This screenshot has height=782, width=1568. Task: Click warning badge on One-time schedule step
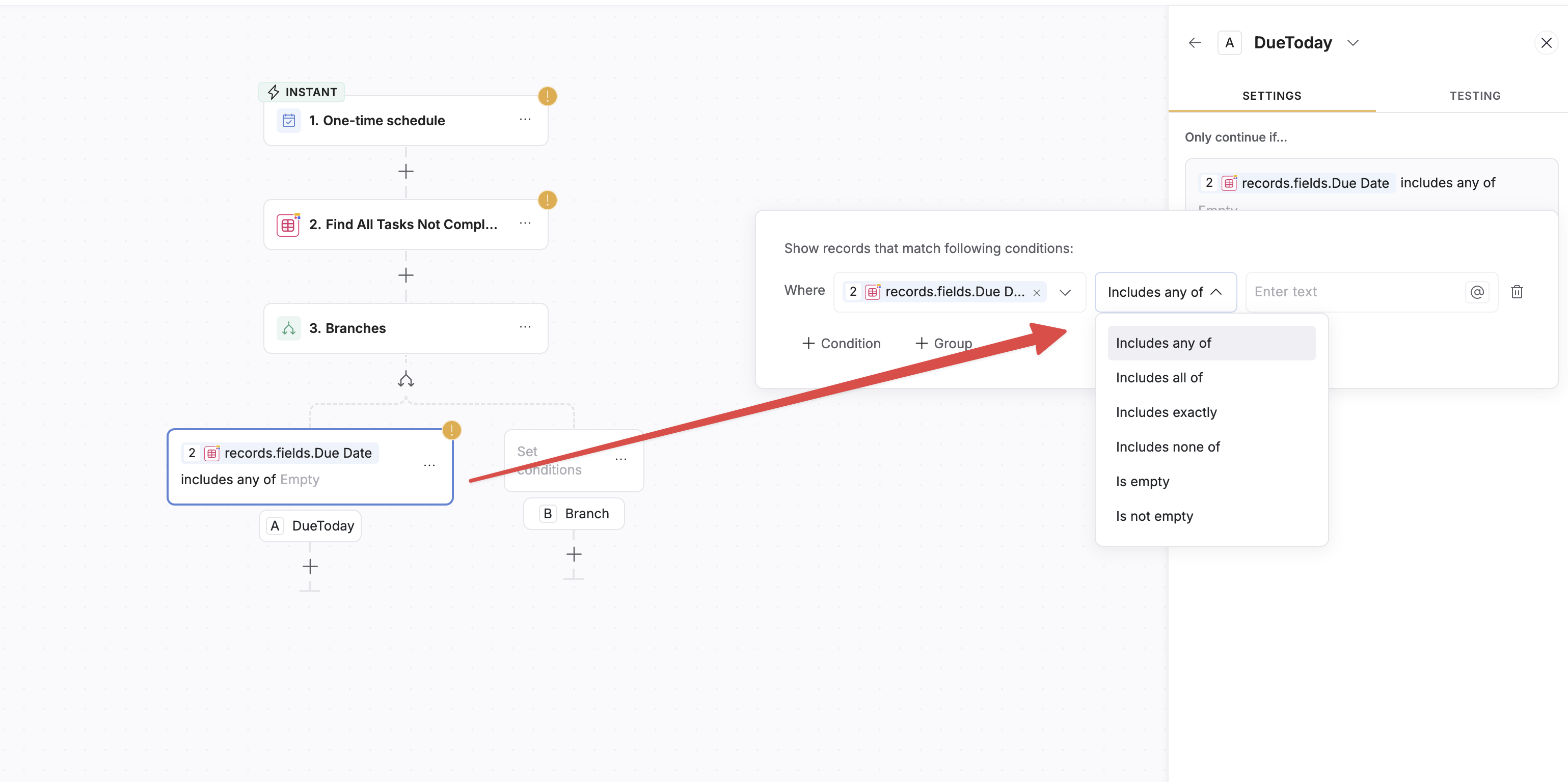[x=547, y=96]
